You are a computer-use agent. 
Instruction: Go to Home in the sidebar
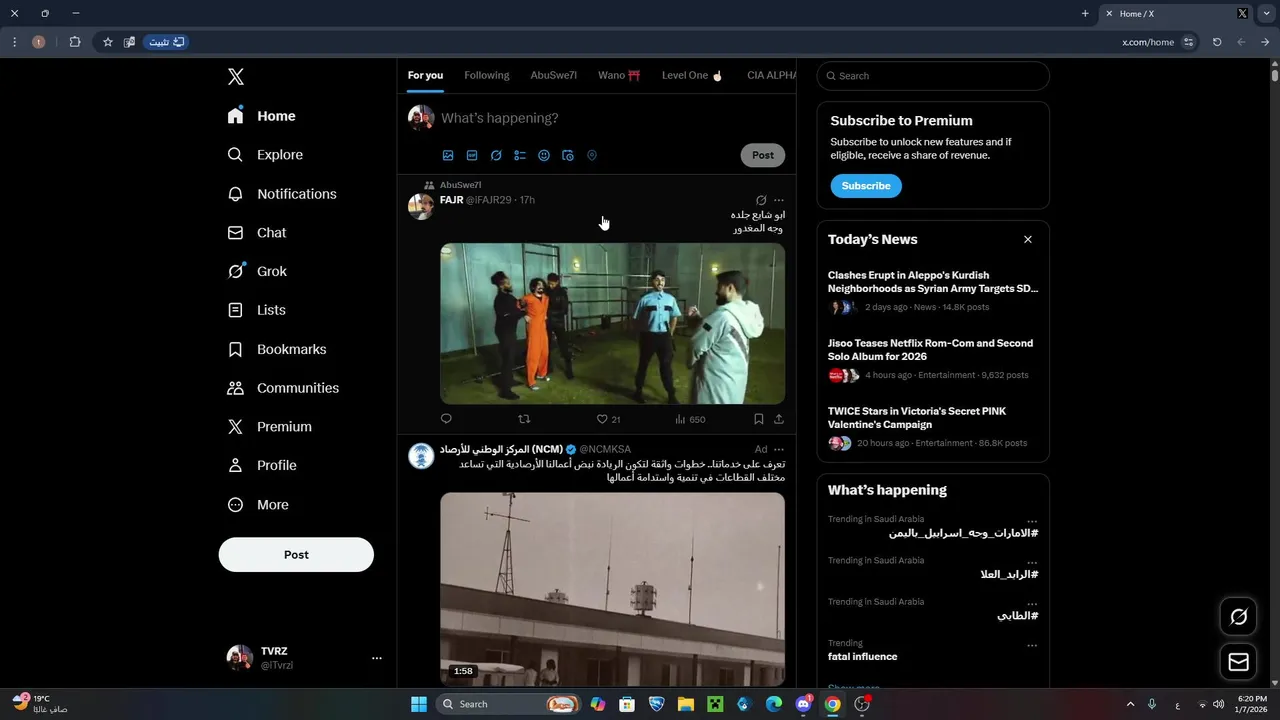tap(262, 116)
